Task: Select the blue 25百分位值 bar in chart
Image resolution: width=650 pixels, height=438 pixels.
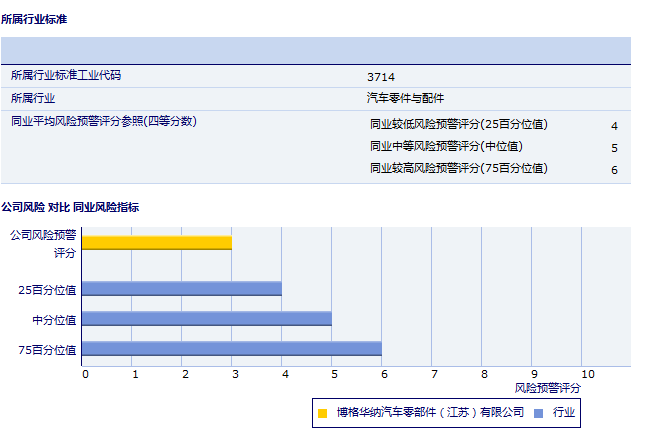Action: [181, 289]
